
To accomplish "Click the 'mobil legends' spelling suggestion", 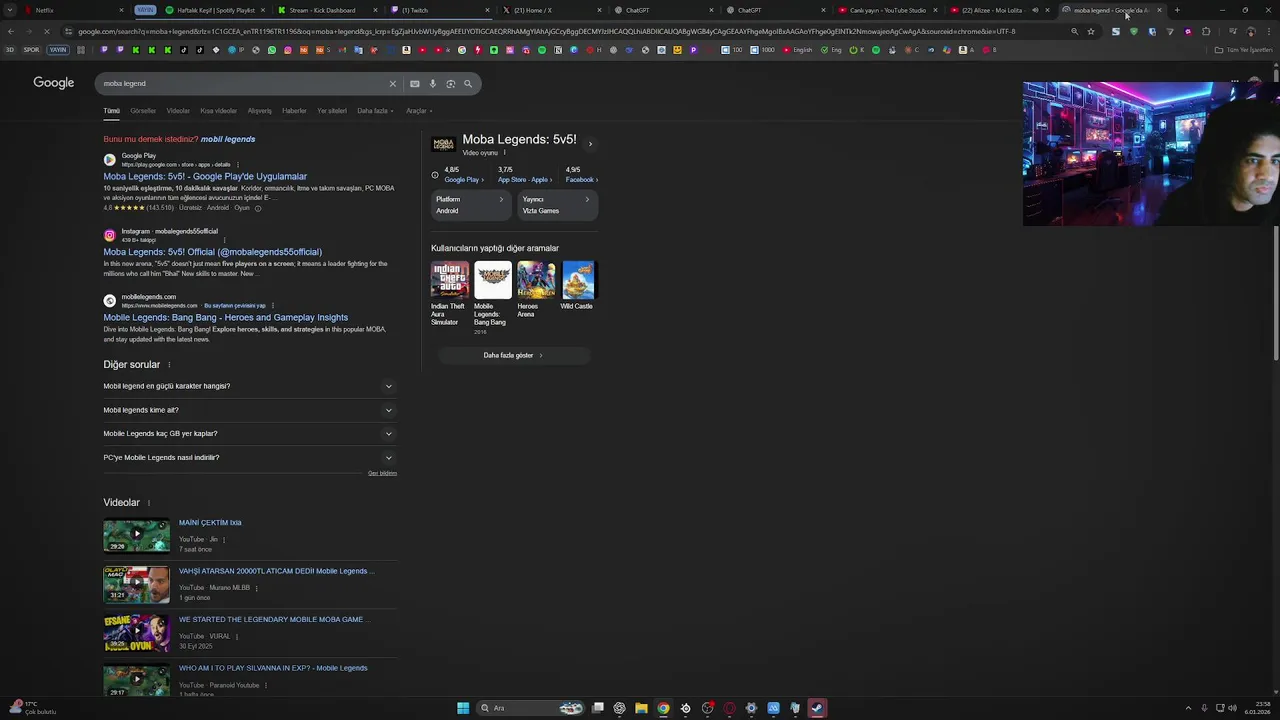I will pyautogui.click(x=228, y=139).
